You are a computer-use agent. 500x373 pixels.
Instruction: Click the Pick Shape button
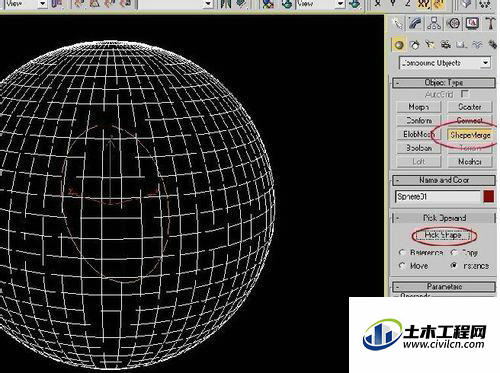[x=444, y=235]
